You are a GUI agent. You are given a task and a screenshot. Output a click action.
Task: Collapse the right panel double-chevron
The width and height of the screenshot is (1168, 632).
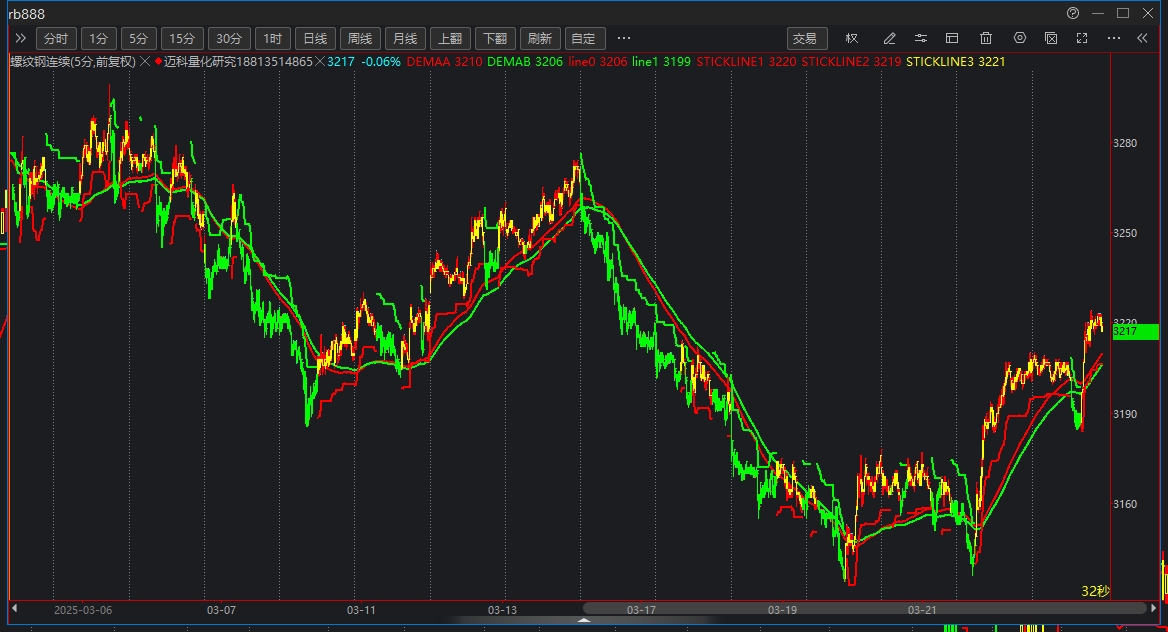coord(1142,38)
